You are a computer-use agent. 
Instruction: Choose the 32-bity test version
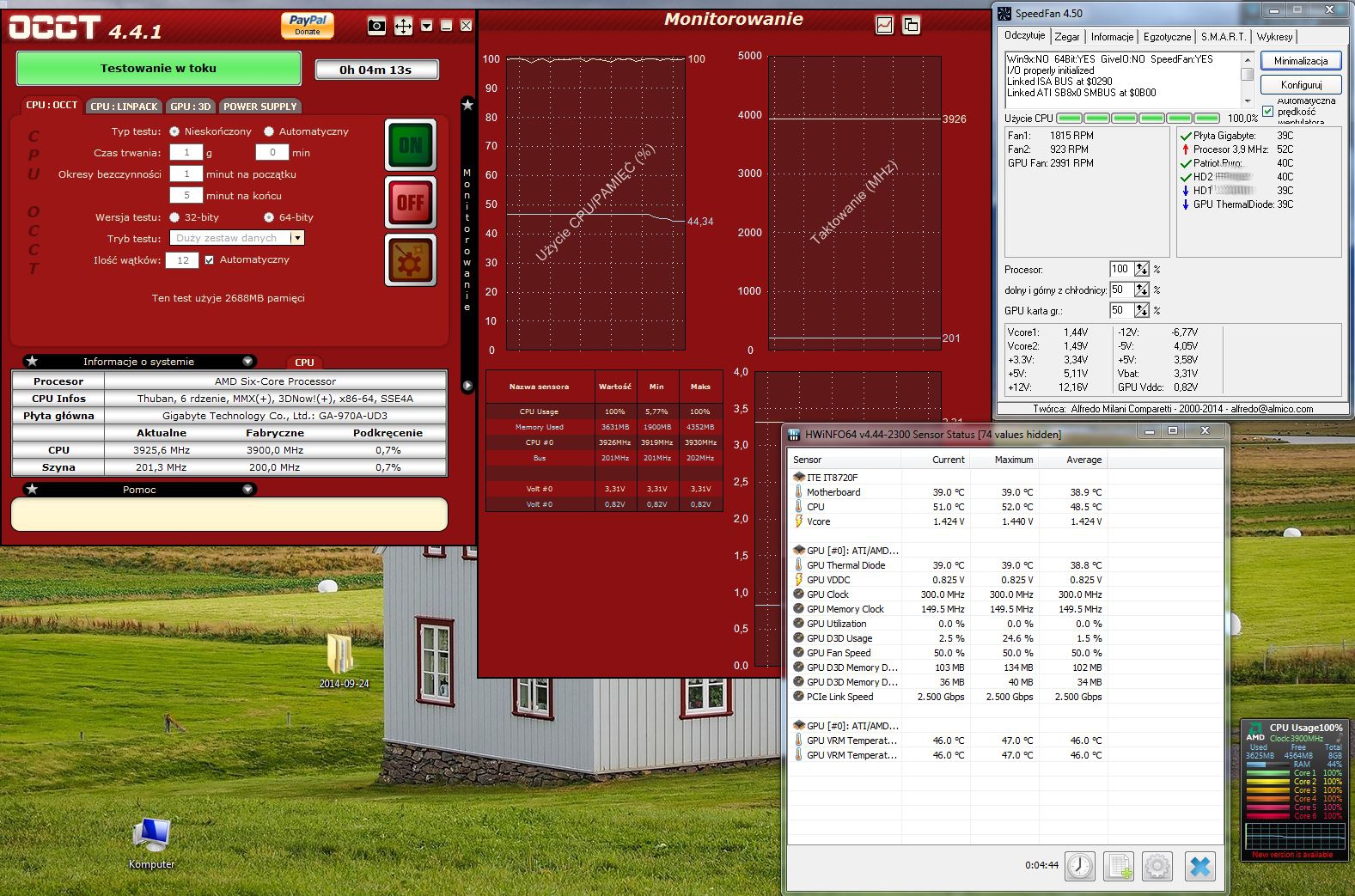[x=174, y=217]
